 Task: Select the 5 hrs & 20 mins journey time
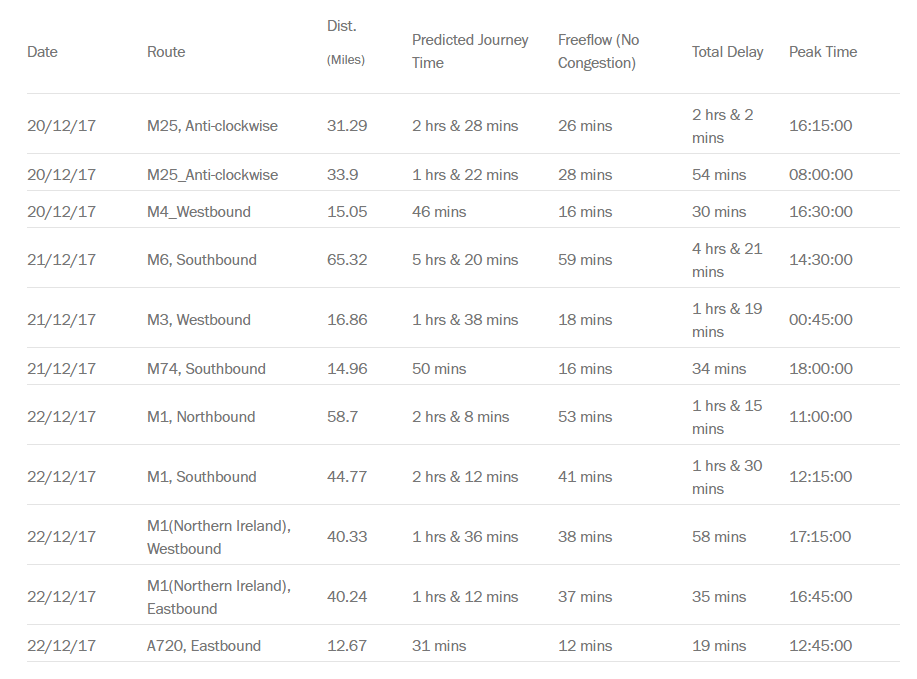click(x=465, y=260)
